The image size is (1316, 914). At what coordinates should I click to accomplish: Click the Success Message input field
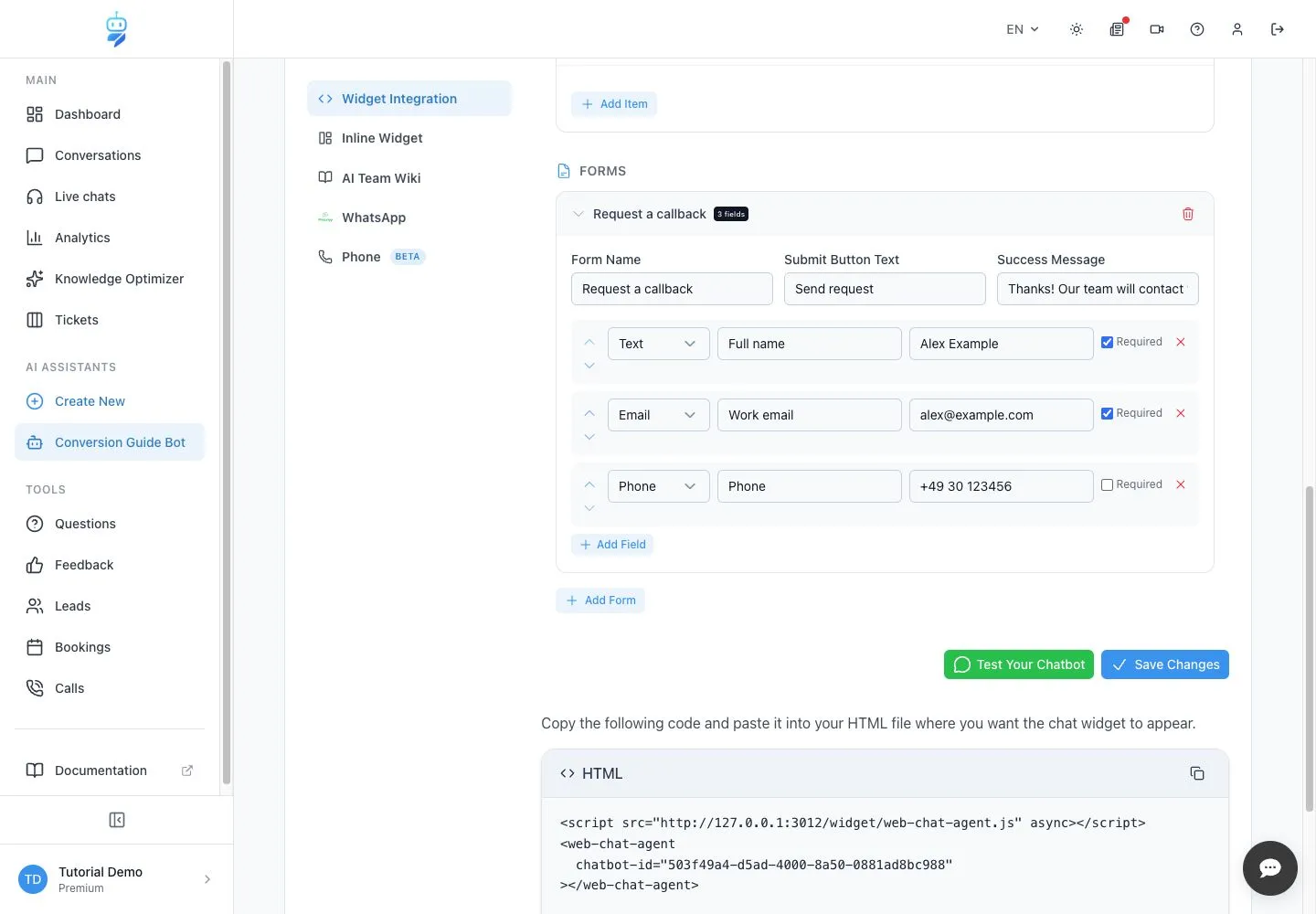pyautogui.click(x=1098, y=289)
